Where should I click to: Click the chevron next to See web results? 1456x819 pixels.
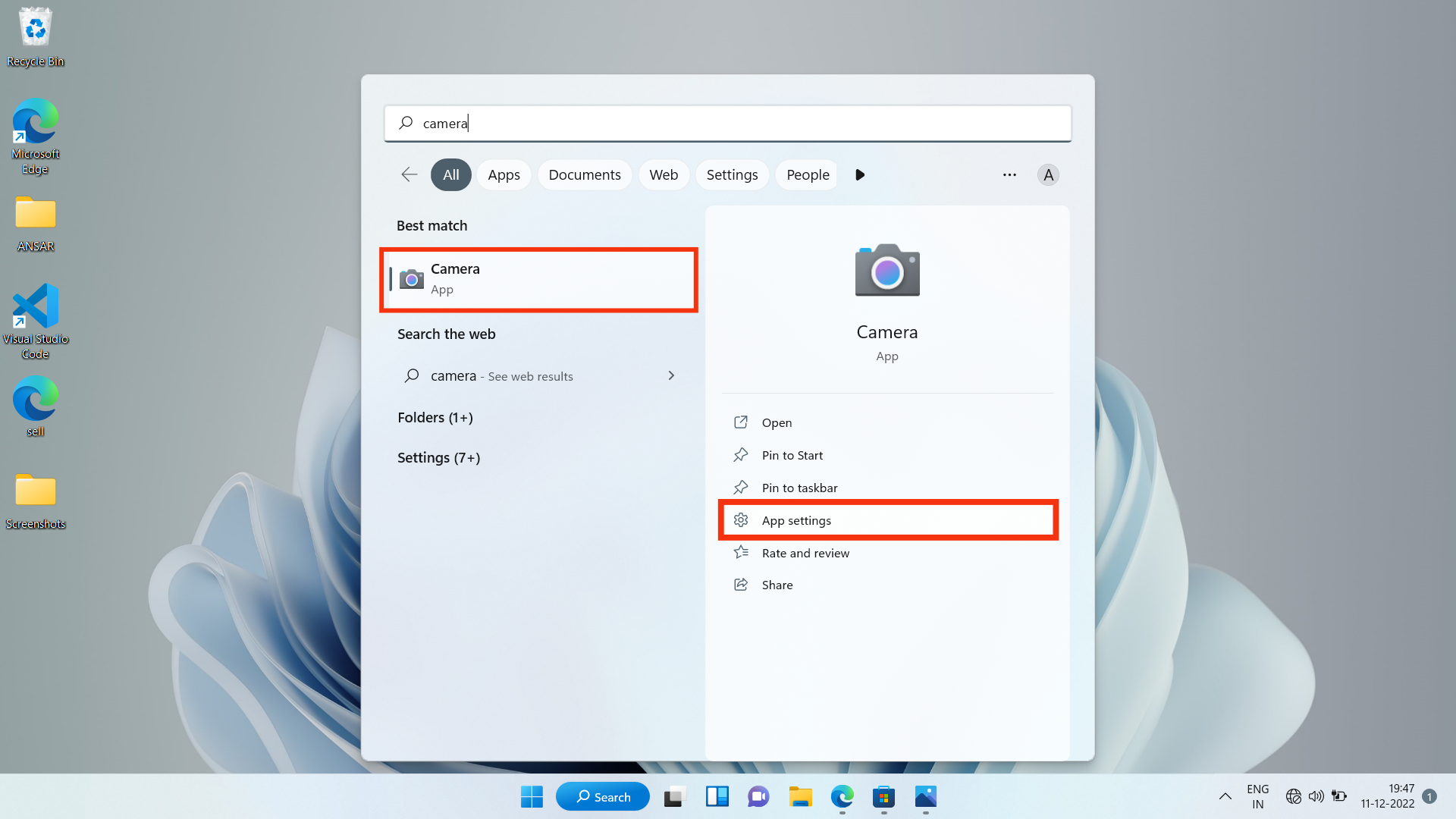click(x=670, y=375)
